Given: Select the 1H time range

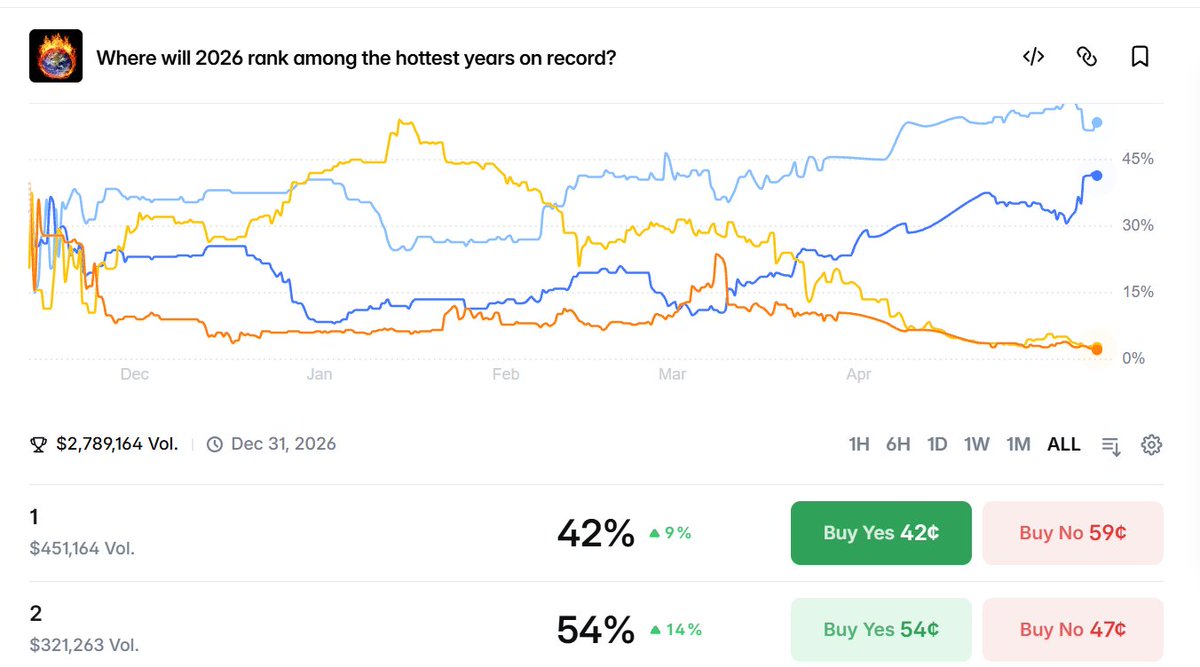Looking at the screenshot, I should click(859, 445).
